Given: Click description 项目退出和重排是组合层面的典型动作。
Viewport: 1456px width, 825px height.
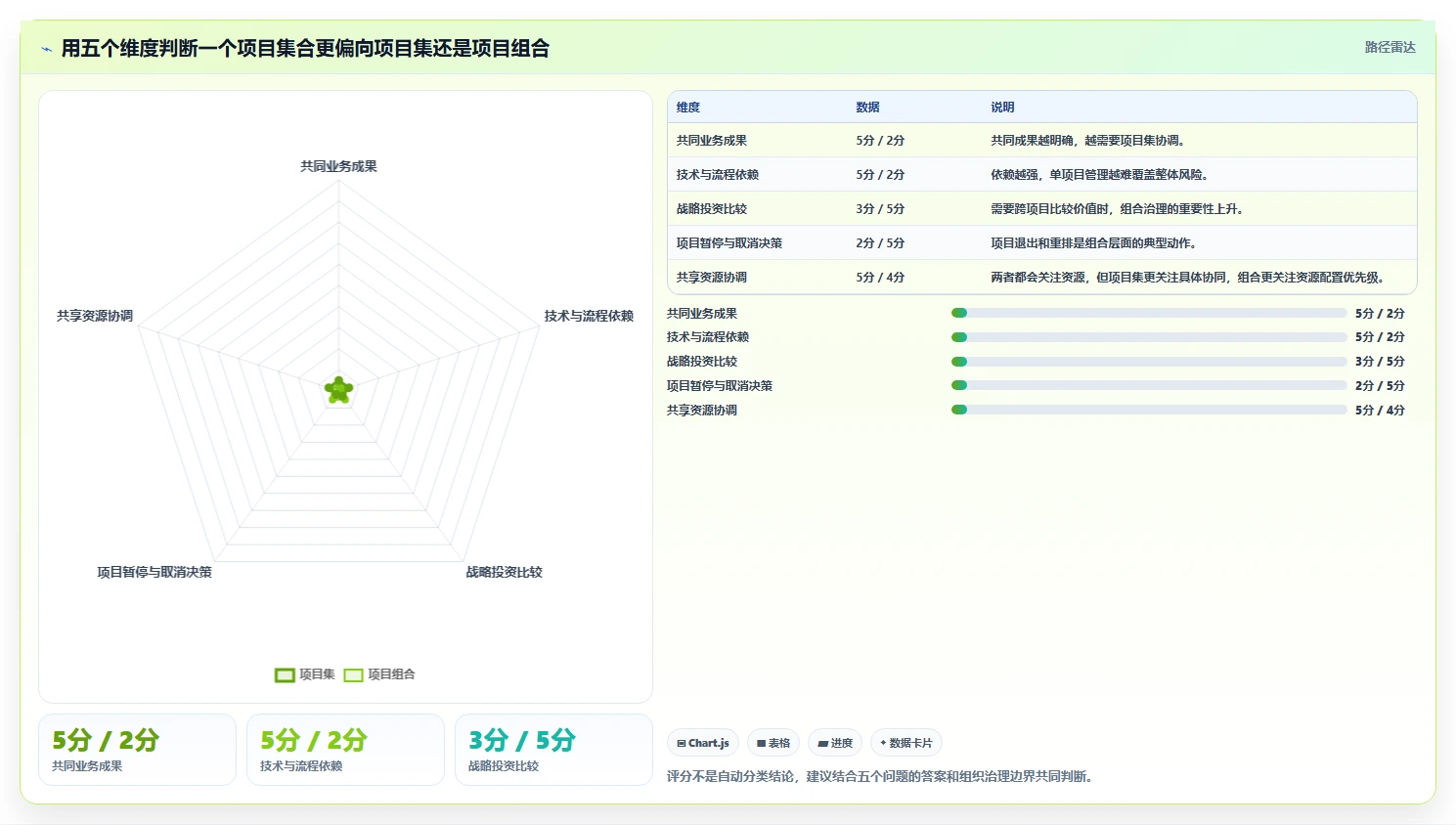Looking at the screenshot, I should point(1096,243).
